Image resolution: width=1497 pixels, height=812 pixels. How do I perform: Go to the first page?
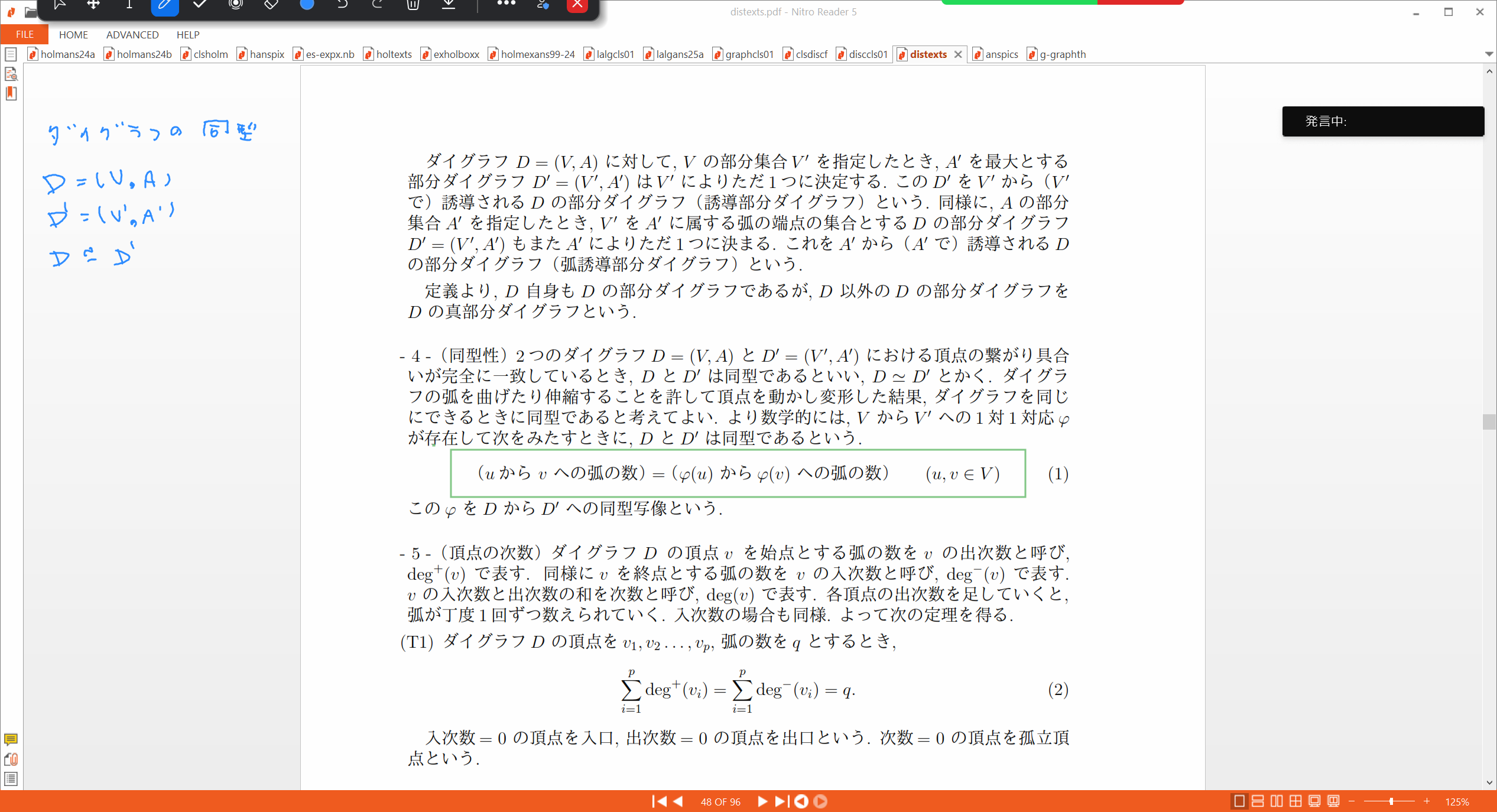659,801
